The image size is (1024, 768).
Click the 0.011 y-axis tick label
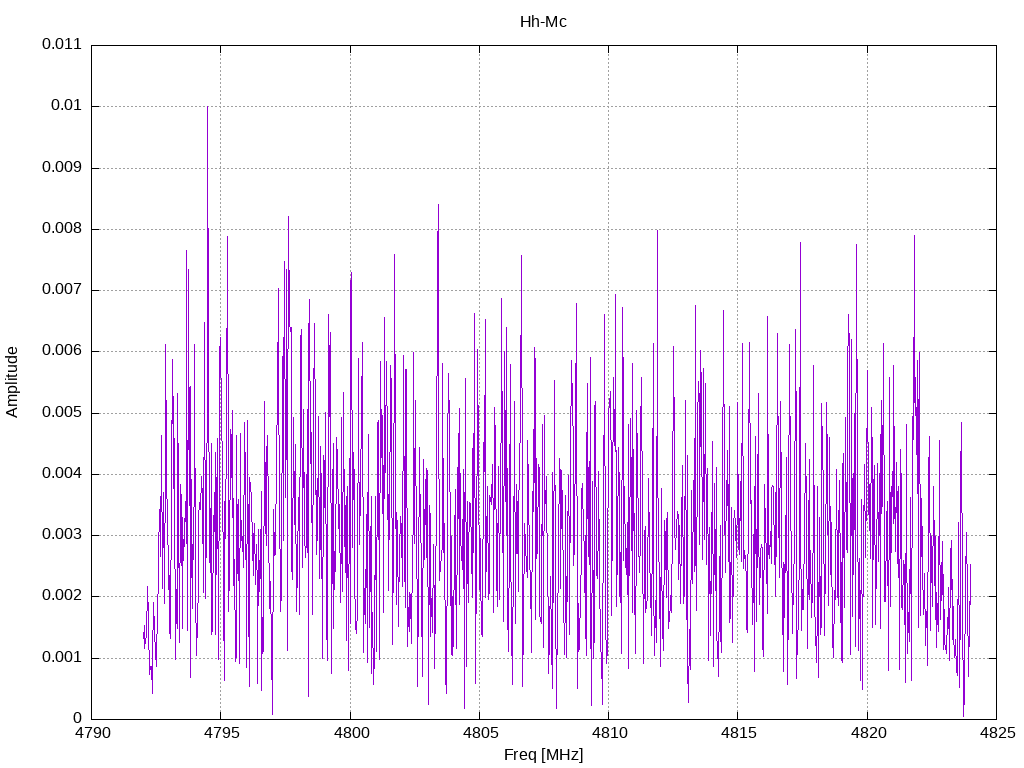tap(62, 44)
